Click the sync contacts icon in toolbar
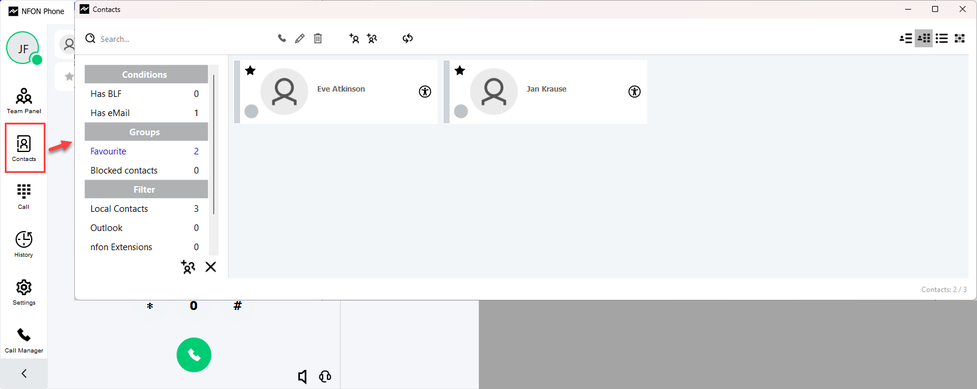 (x=408, y=39)
